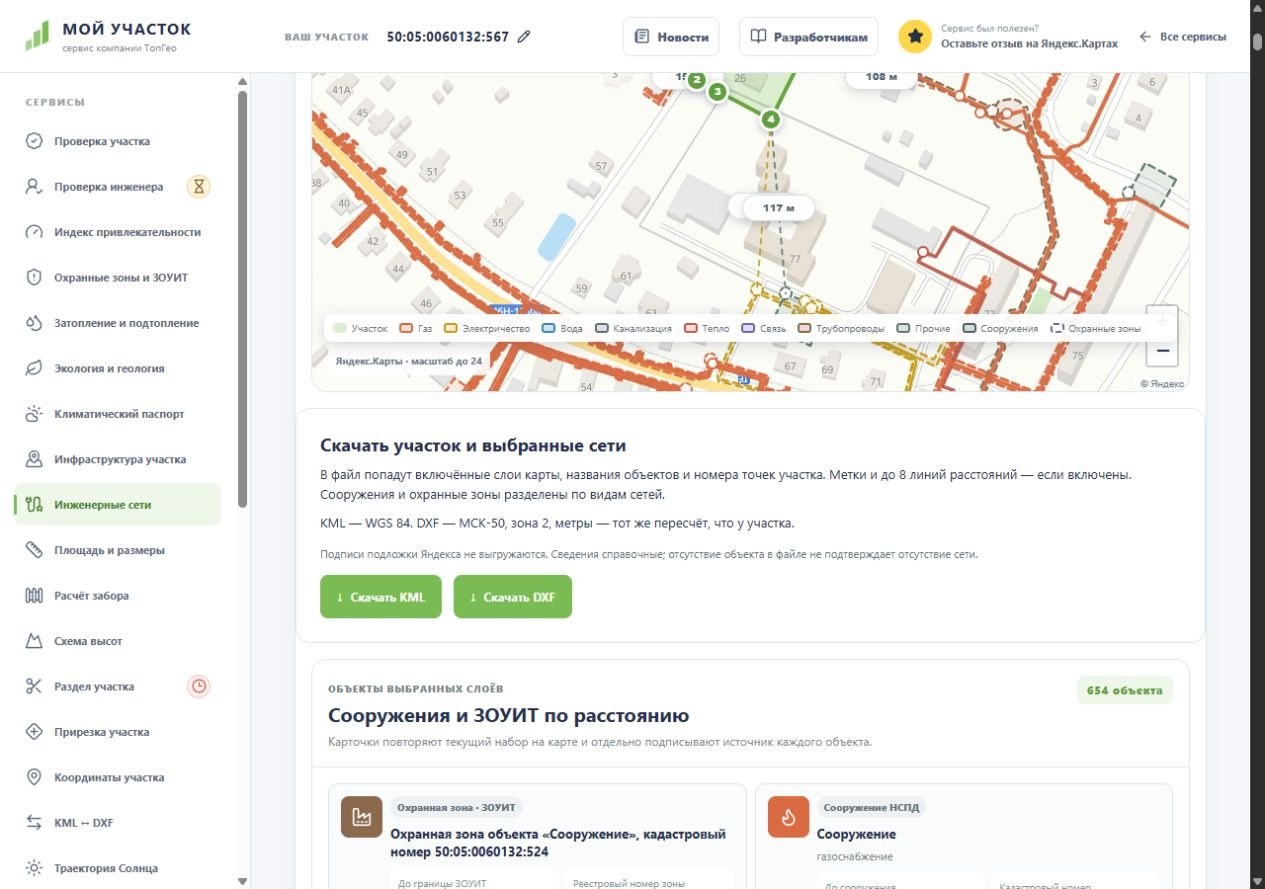Zoom out the map with the minus button
Screen dimensions: 1265x889
point(1162,351)
